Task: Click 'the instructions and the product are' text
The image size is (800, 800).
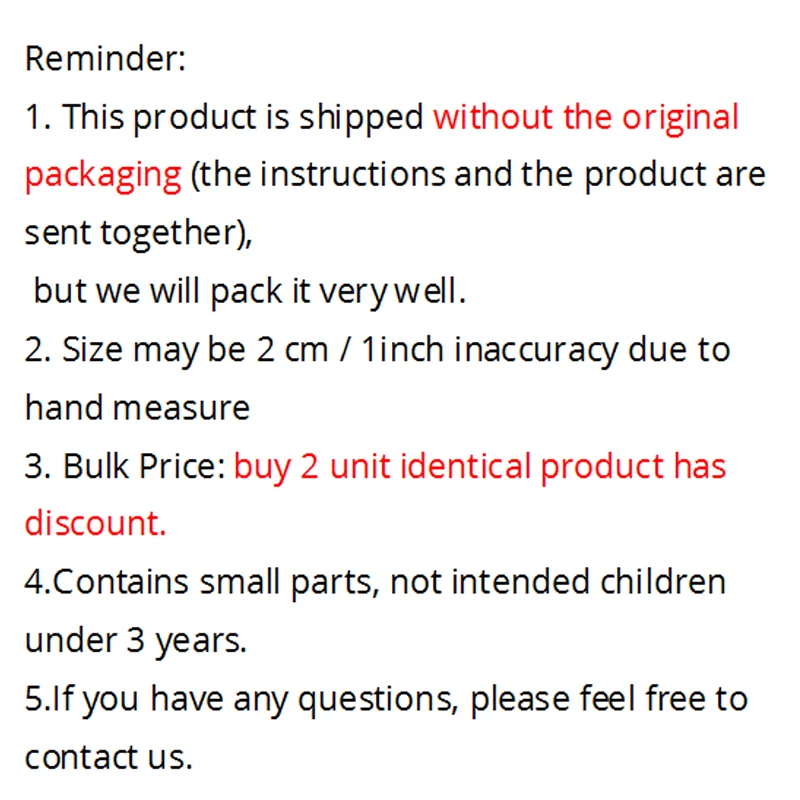Action: click(x=482, y=175)
